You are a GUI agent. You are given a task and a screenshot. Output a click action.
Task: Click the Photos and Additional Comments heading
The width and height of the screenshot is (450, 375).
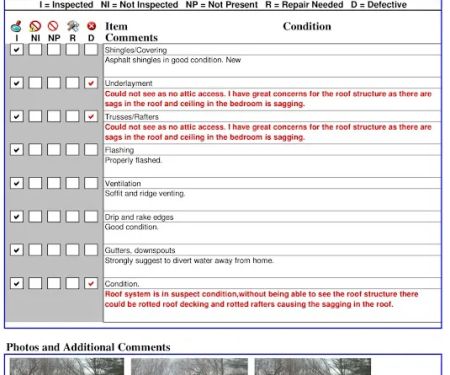[88, 347]
